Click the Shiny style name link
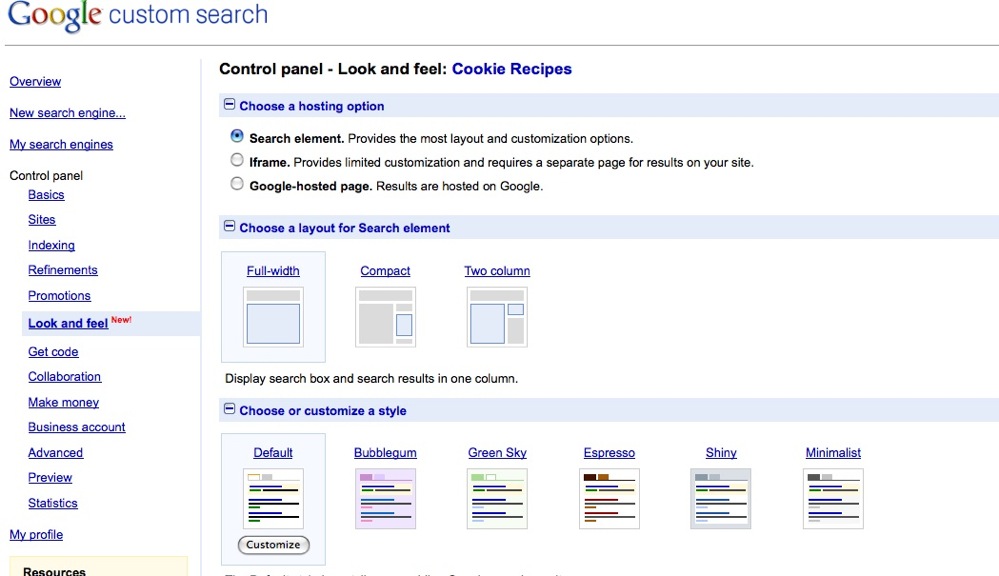Screen dimensions: 999x576 pos(721,453)
